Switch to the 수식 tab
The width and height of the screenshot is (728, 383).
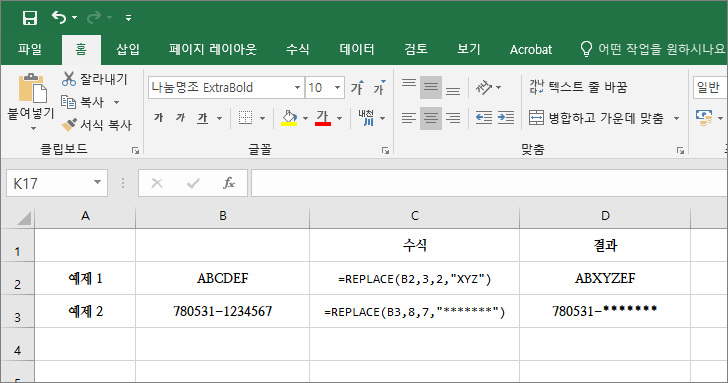[297, 49]
